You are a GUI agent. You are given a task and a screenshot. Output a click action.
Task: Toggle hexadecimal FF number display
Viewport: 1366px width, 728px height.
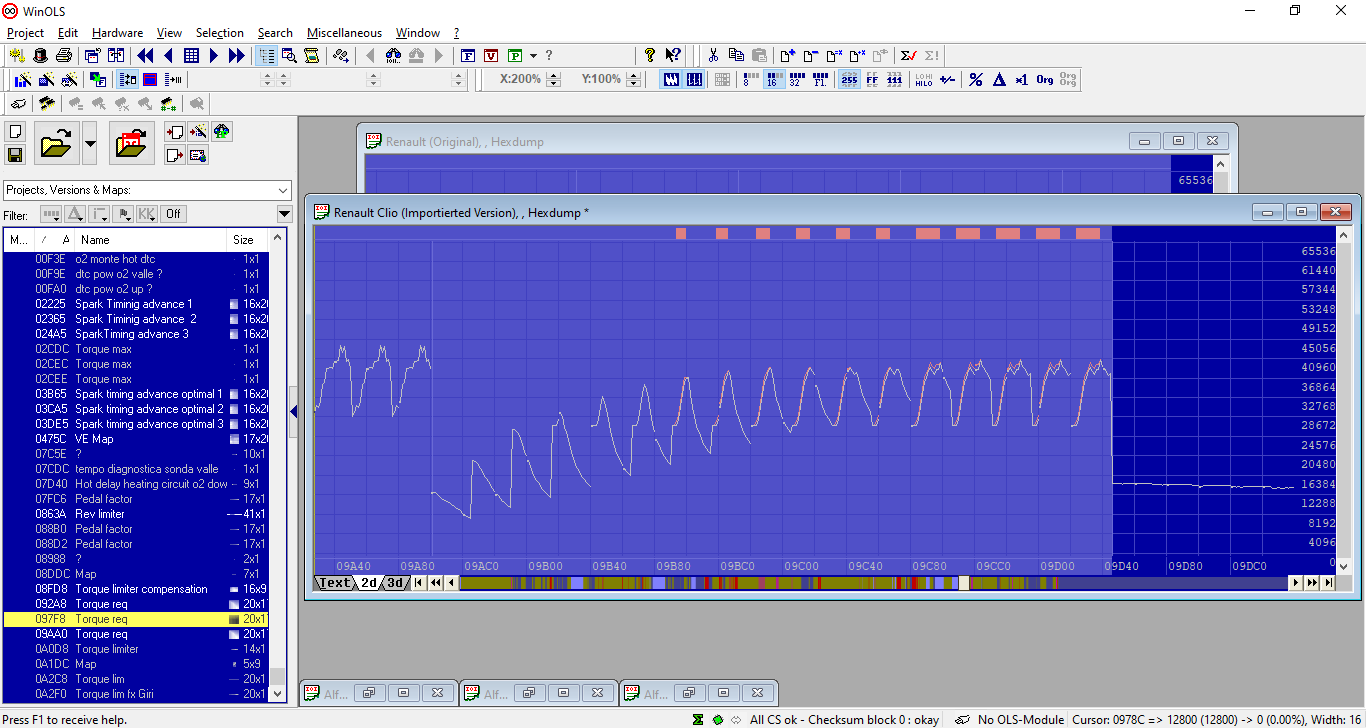click(x=872, y=80)
